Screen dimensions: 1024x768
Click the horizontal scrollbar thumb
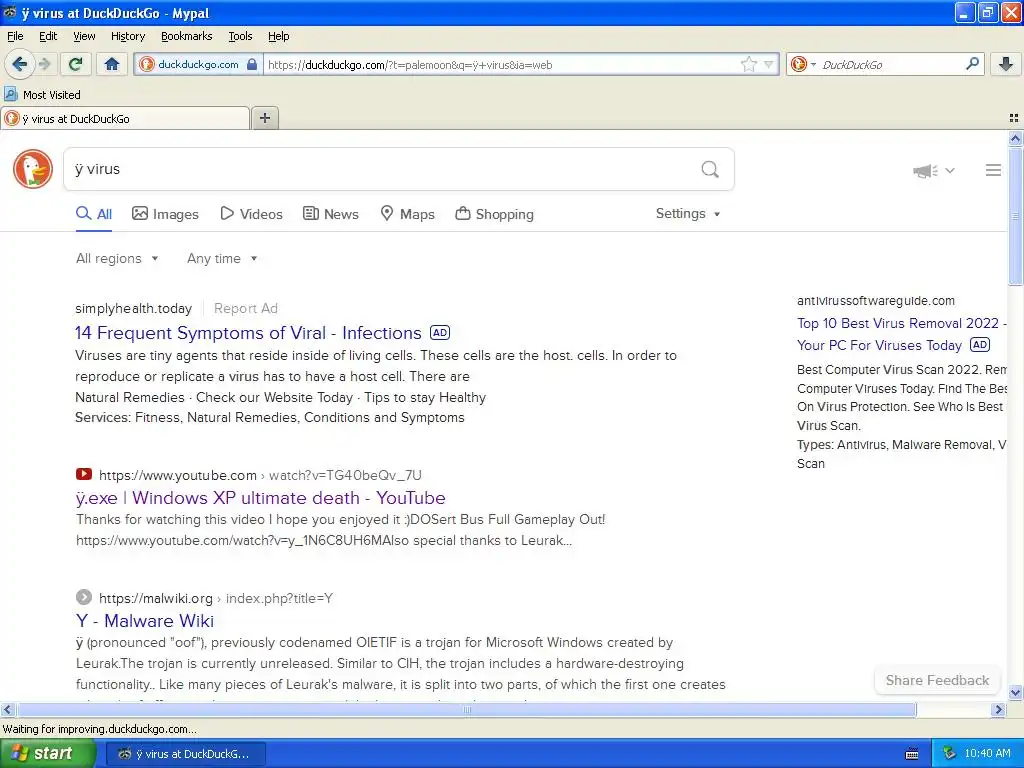pos(466,709)
